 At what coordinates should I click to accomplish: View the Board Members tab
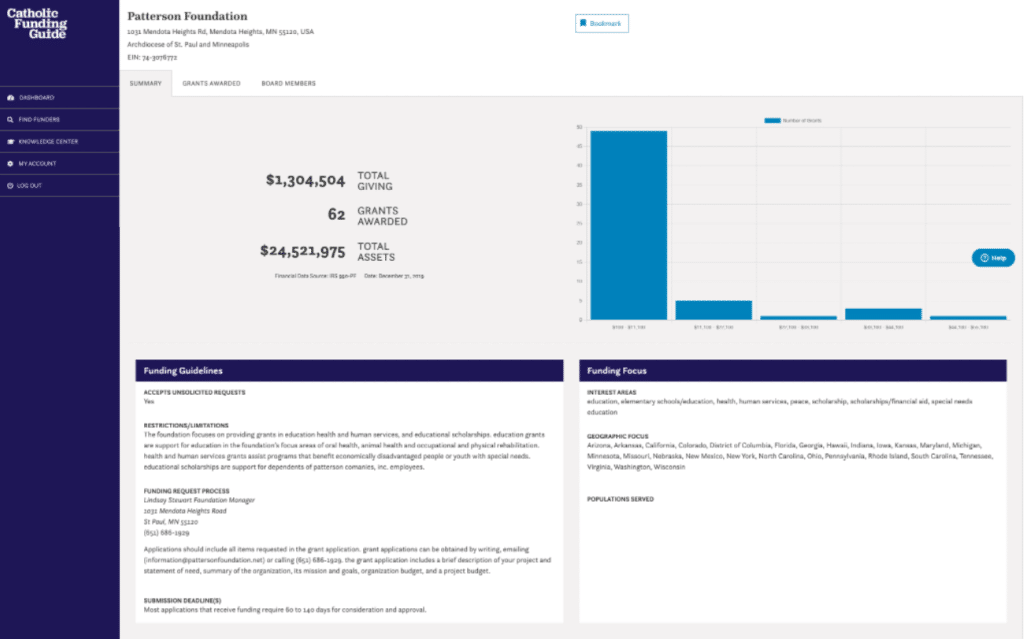[x=289, y=84]
